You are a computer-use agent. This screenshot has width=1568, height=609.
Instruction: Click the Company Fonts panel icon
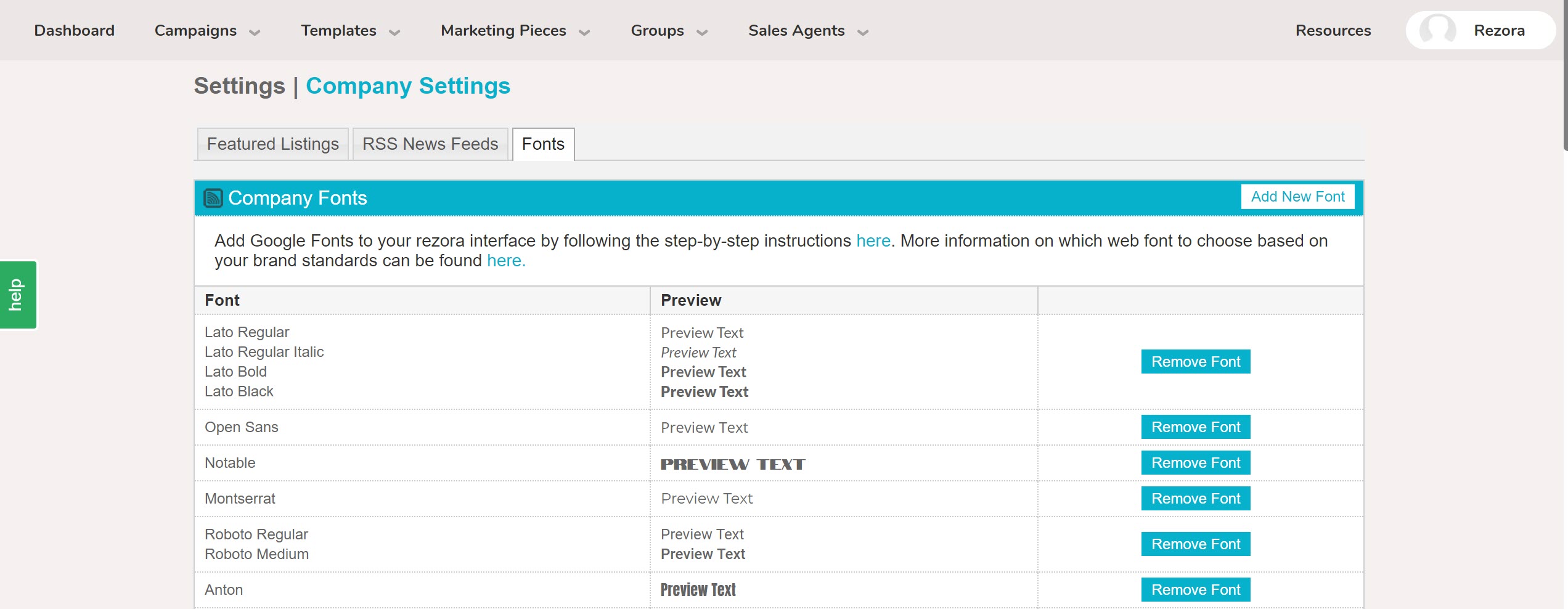213,198
